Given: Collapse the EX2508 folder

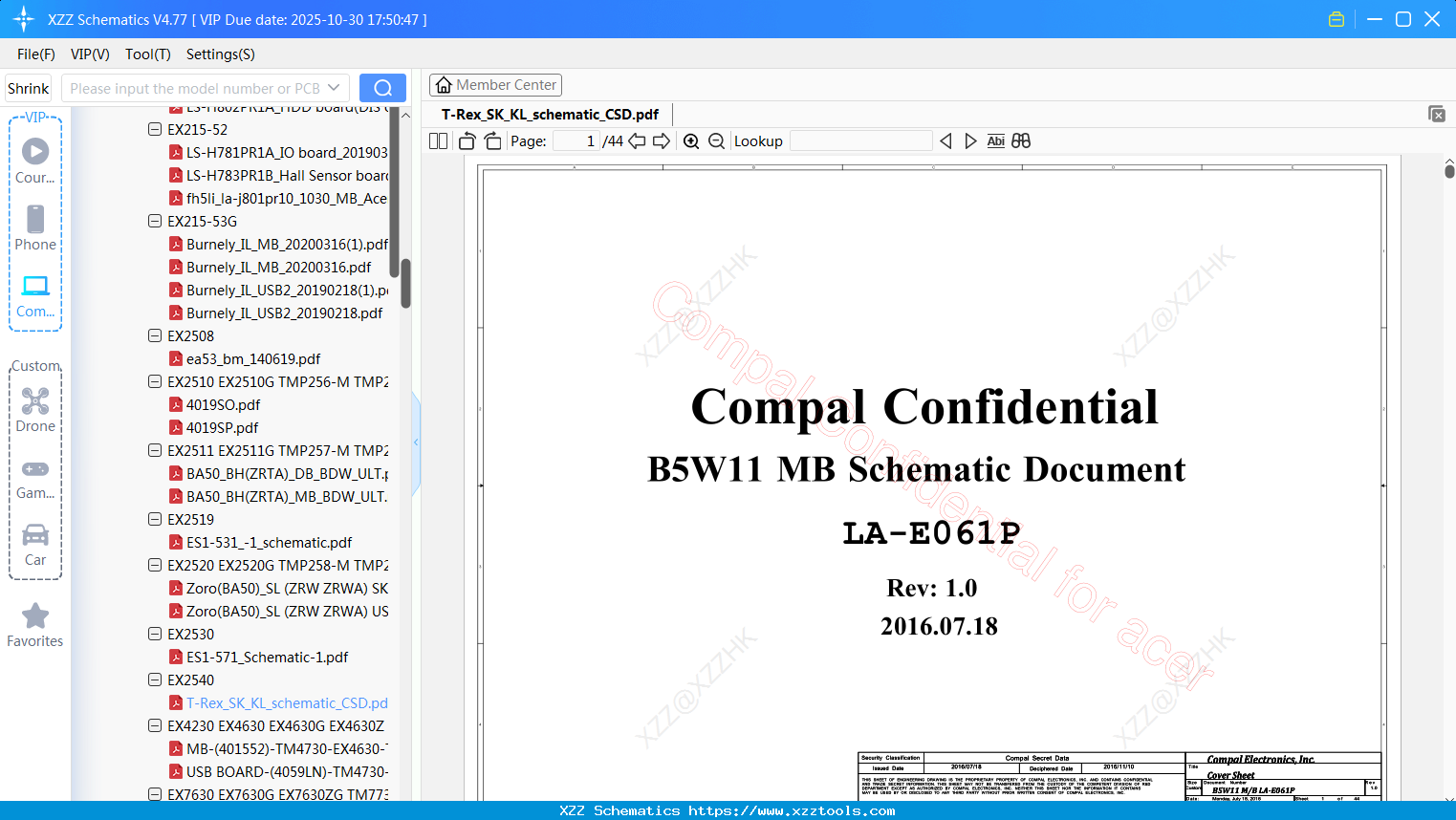Looking at the screenshot, I should coord(155,335).
